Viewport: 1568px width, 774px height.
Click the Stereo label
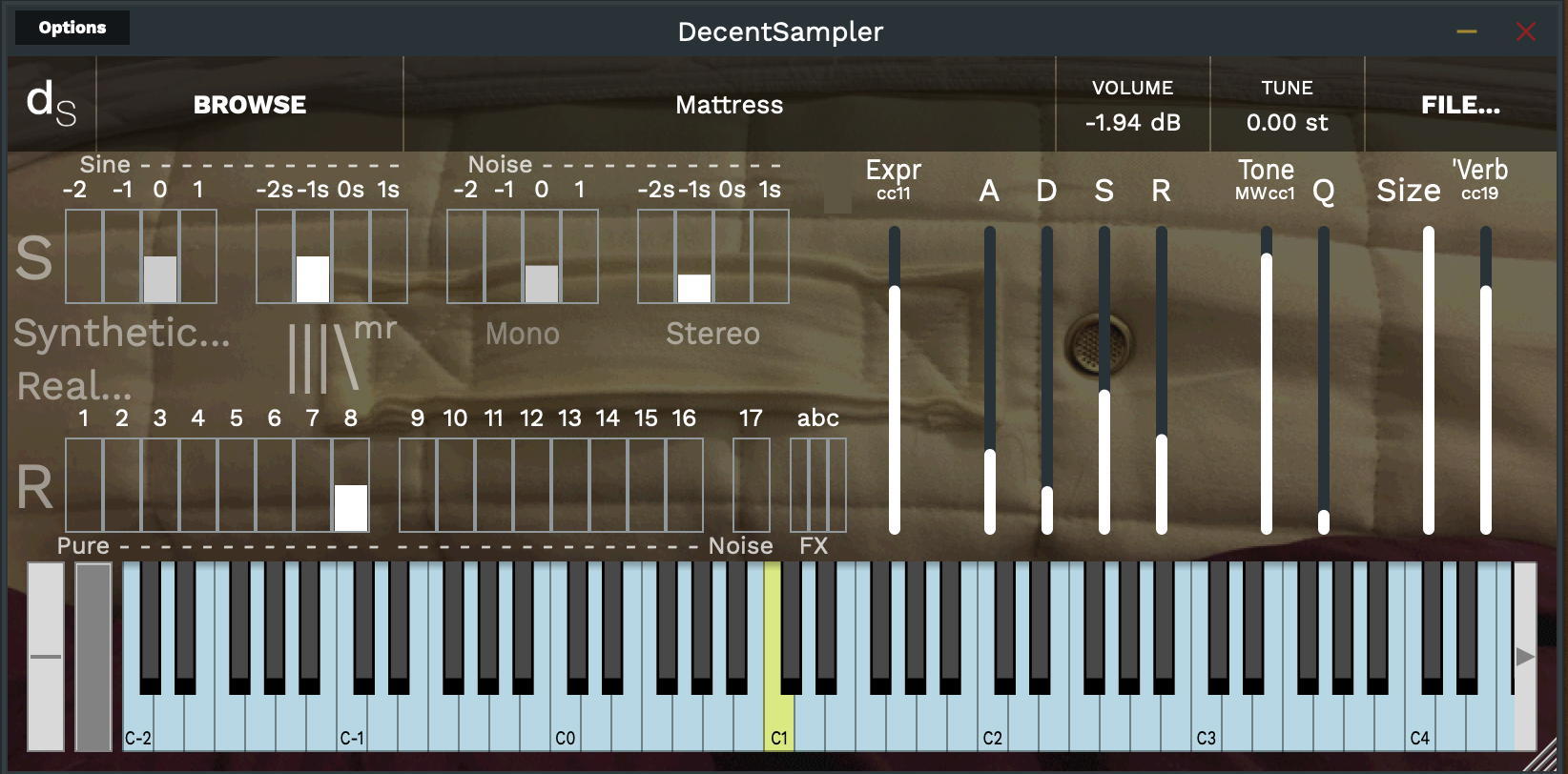pyautogui.click(x=713, y=334)
